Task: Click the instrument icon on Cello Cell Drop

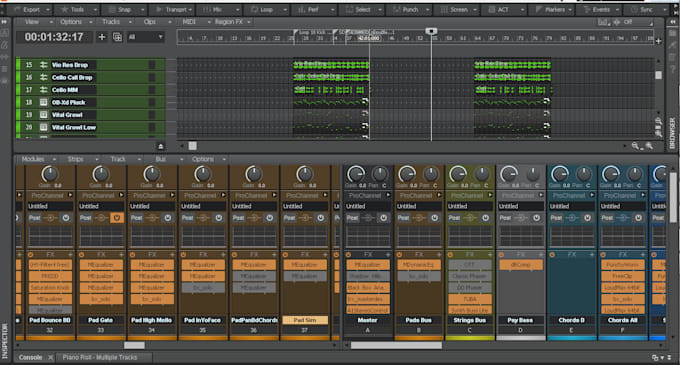Action: point(43,78)
